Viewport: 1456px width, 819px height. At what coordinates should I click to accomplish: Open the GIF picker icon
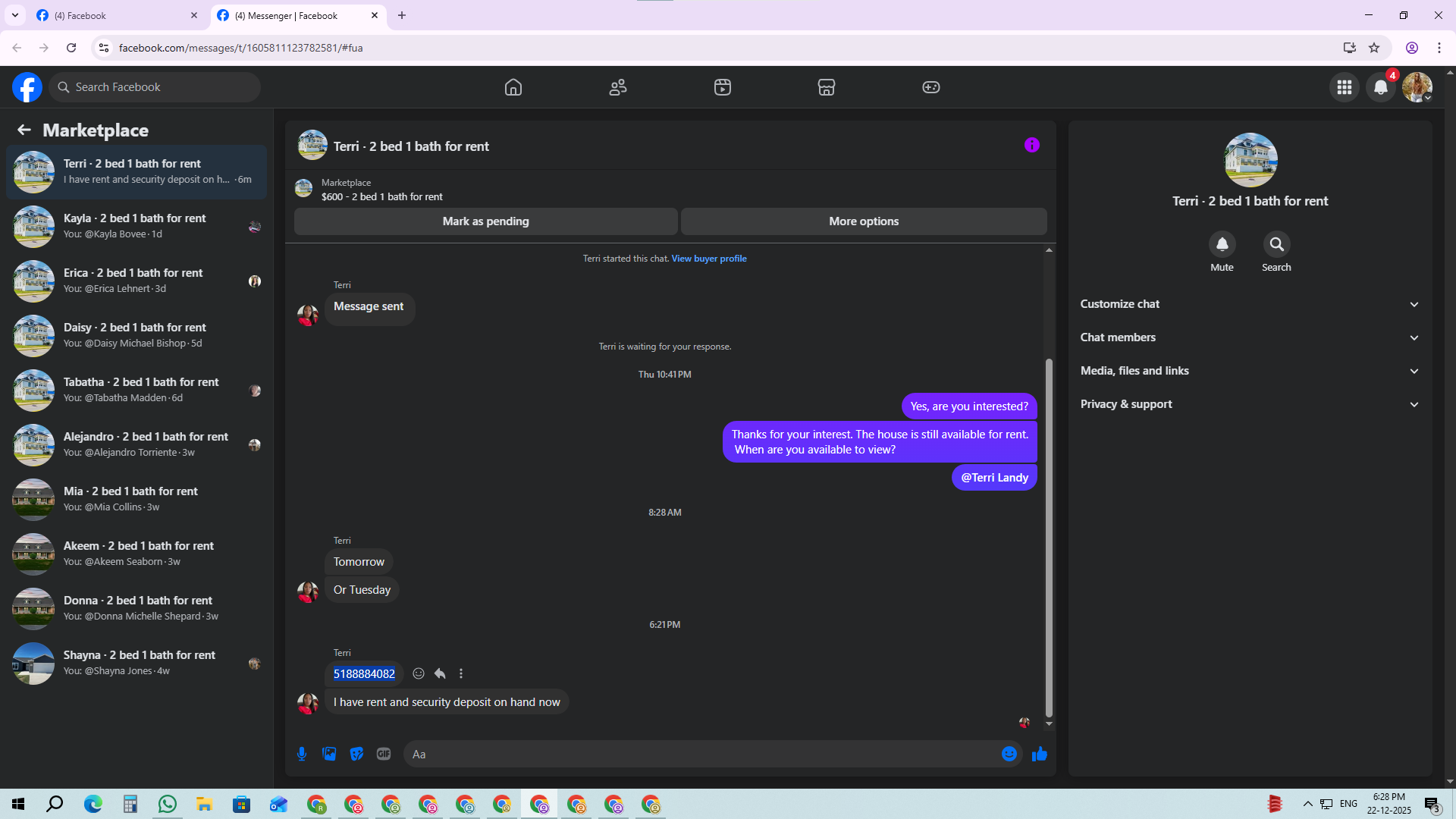[384, 754]
